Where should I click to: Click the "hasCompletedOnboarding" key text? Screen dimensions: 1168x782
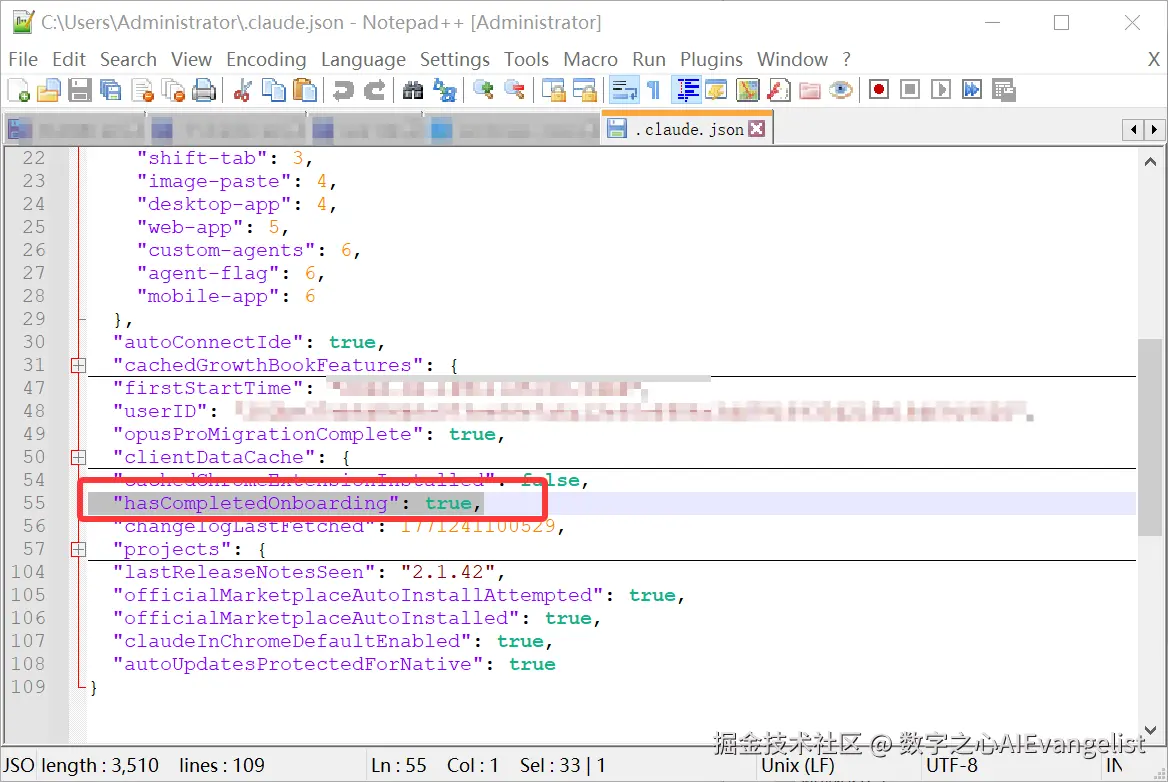pos(256,503)
